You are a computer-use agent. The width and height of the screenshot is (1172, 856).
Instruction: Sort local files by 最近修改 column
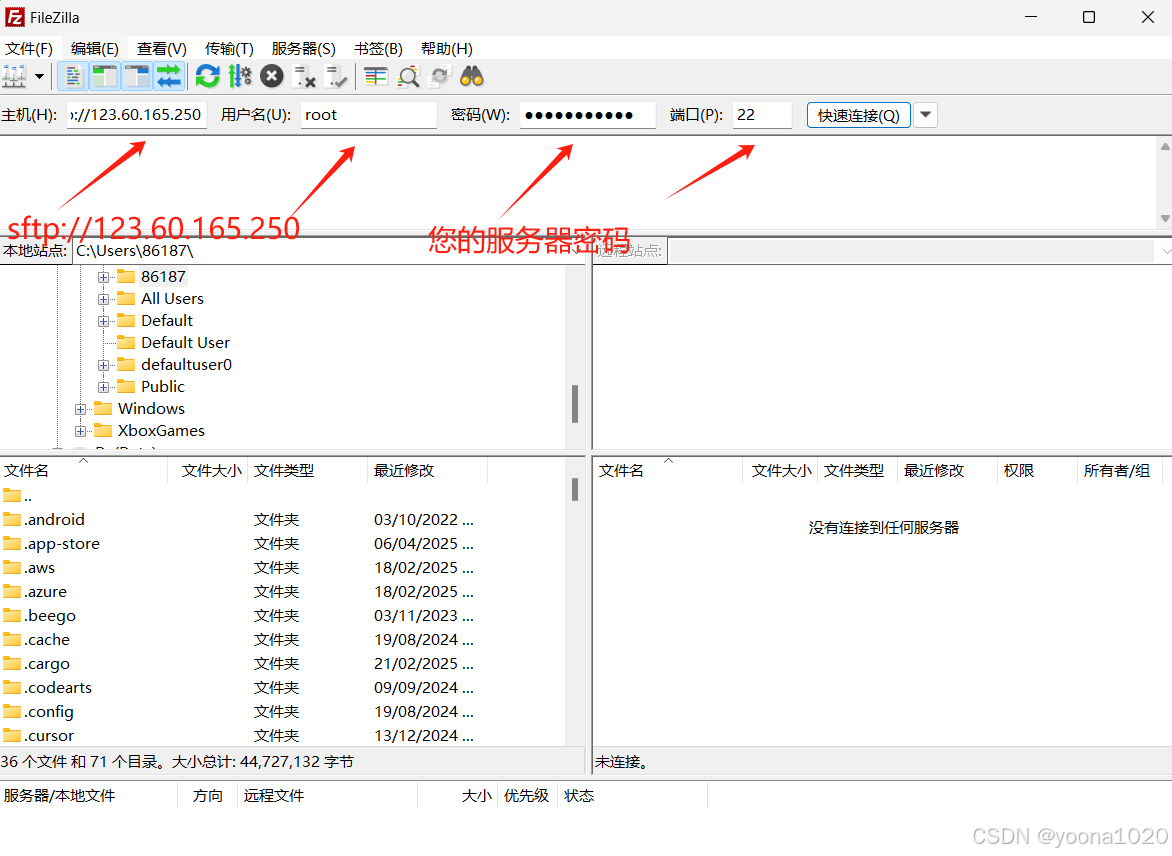pyautogui.click(x=428, y=470)
